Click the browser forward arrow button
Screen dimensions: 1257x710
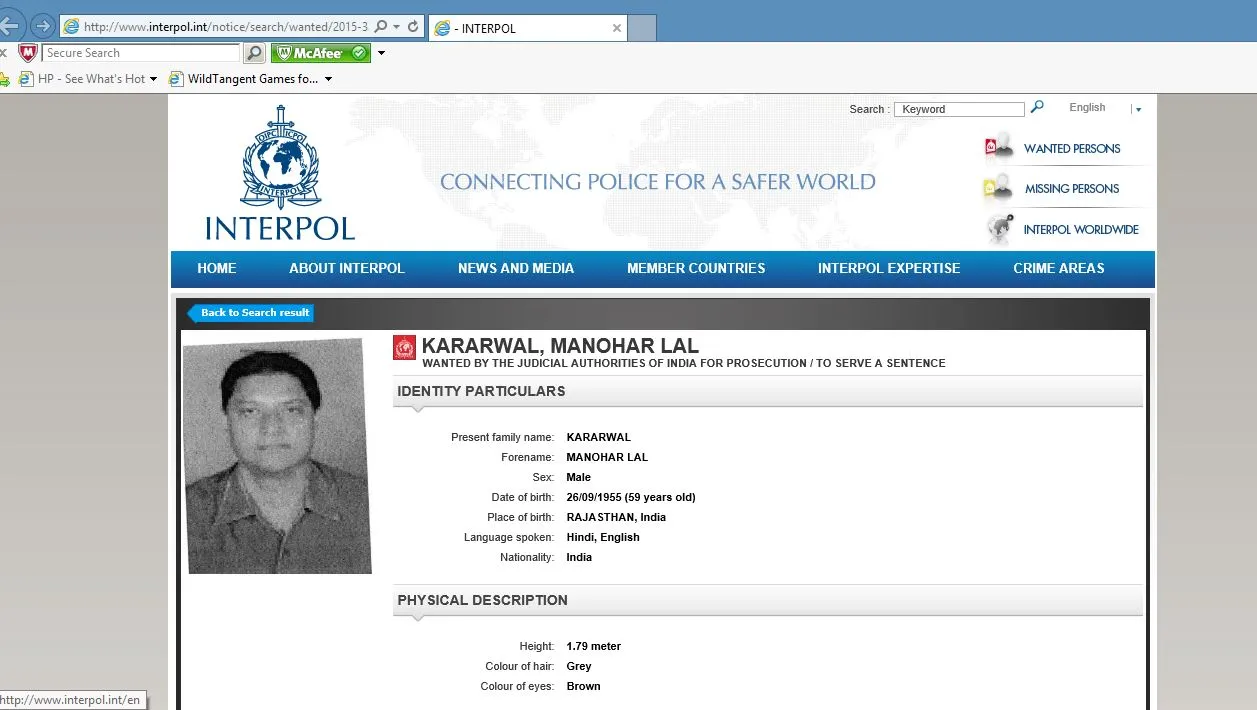tap(43, 26)
